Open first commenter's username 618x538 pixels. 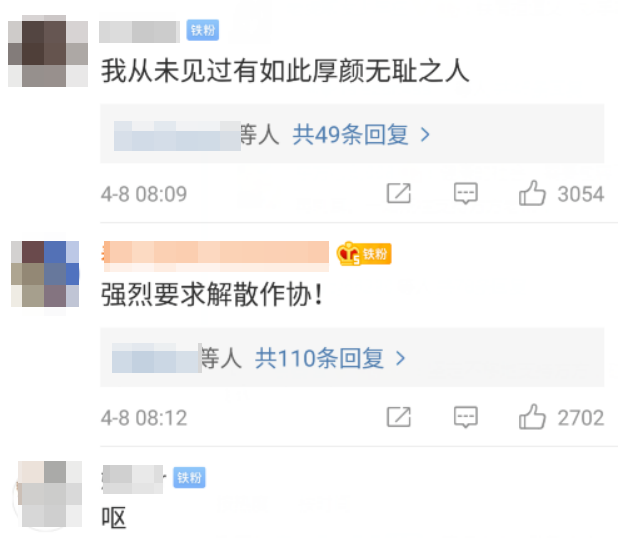140,32
